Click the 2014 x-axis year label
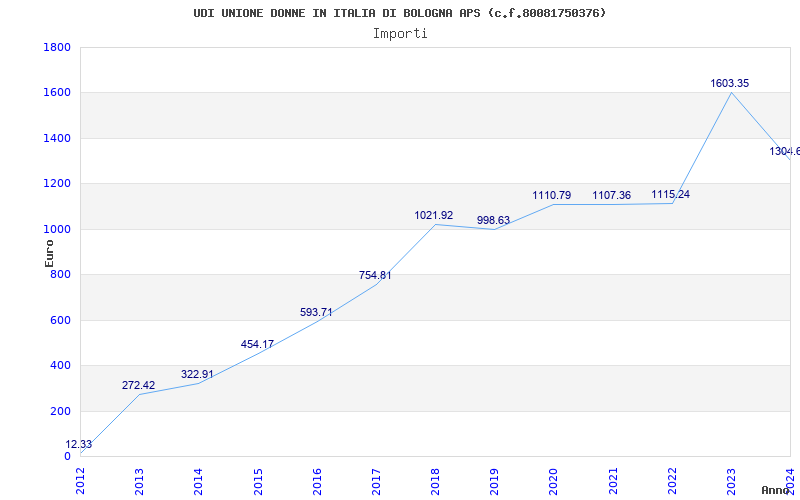 point(198,481)
